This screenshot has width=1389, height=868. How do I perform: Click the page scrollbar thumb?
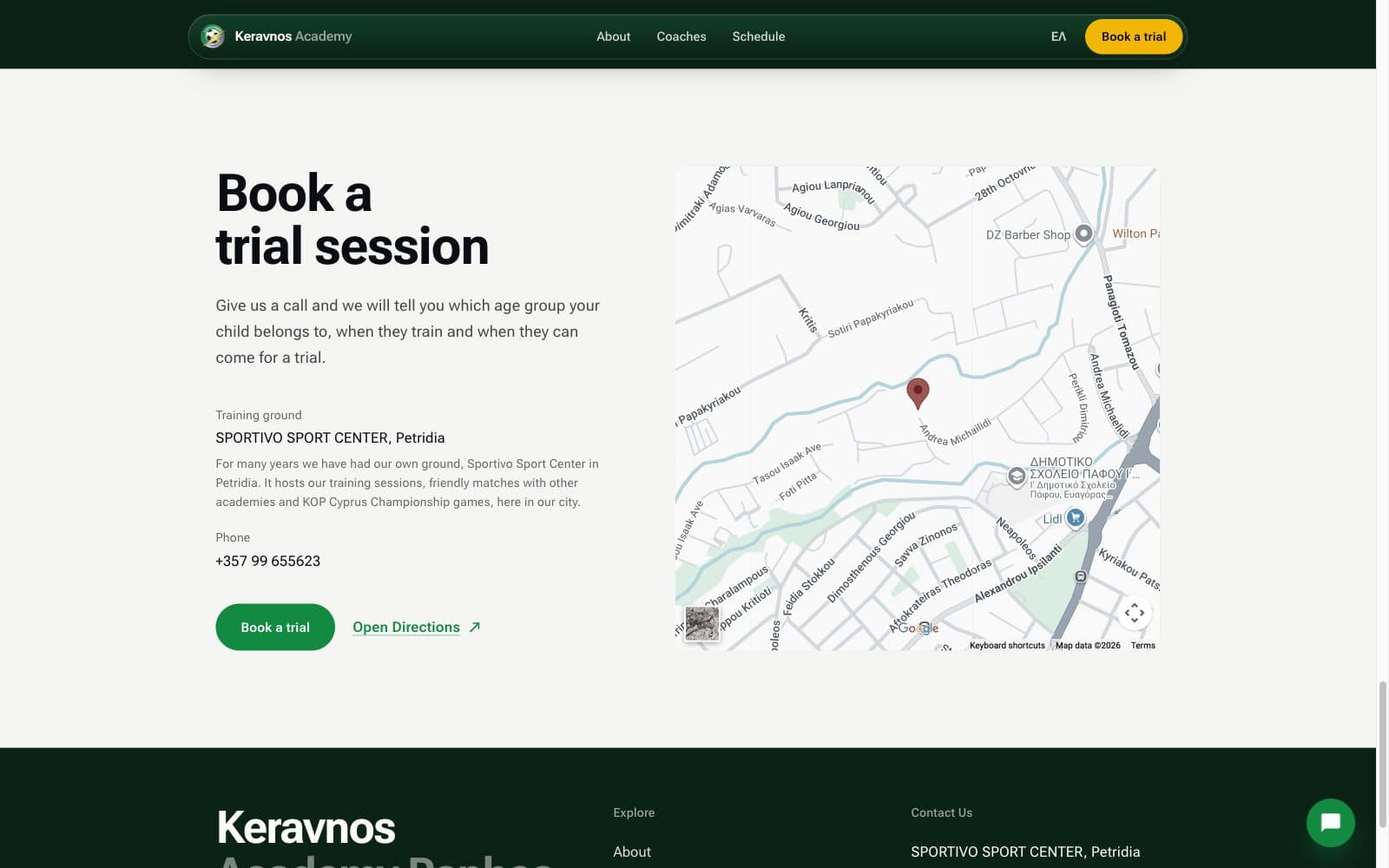click(1382, 755)
